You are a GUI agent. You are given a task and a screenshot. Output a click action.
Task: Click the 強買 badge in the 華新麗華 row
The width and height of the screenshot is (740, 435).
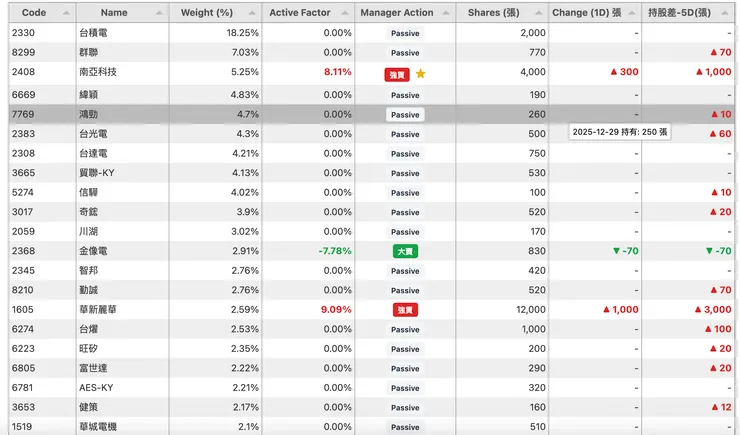405,310
